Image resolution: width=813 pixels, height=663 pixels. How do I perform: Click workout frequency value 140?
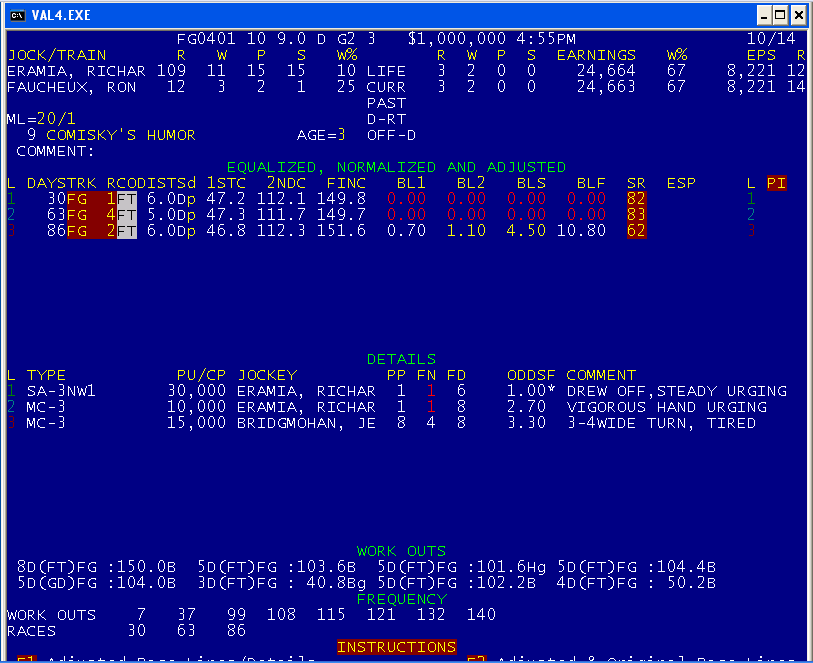(x=481, y=615)
